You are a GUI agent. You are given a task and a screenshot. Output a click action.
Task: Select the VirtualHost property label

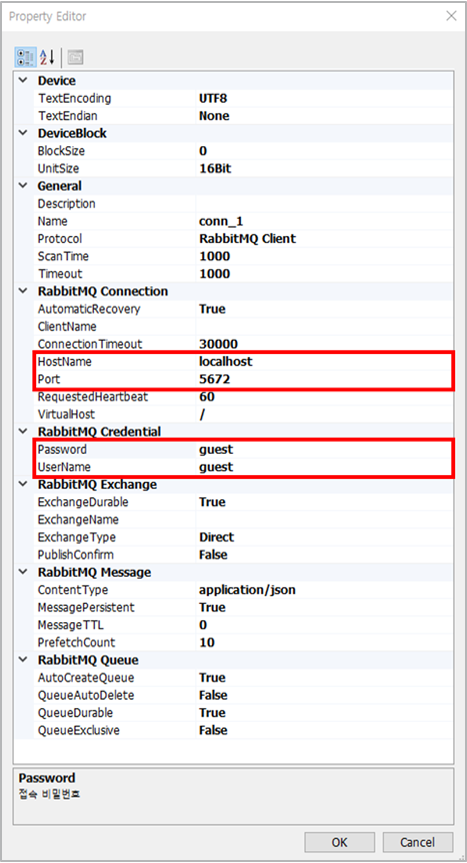66,414
